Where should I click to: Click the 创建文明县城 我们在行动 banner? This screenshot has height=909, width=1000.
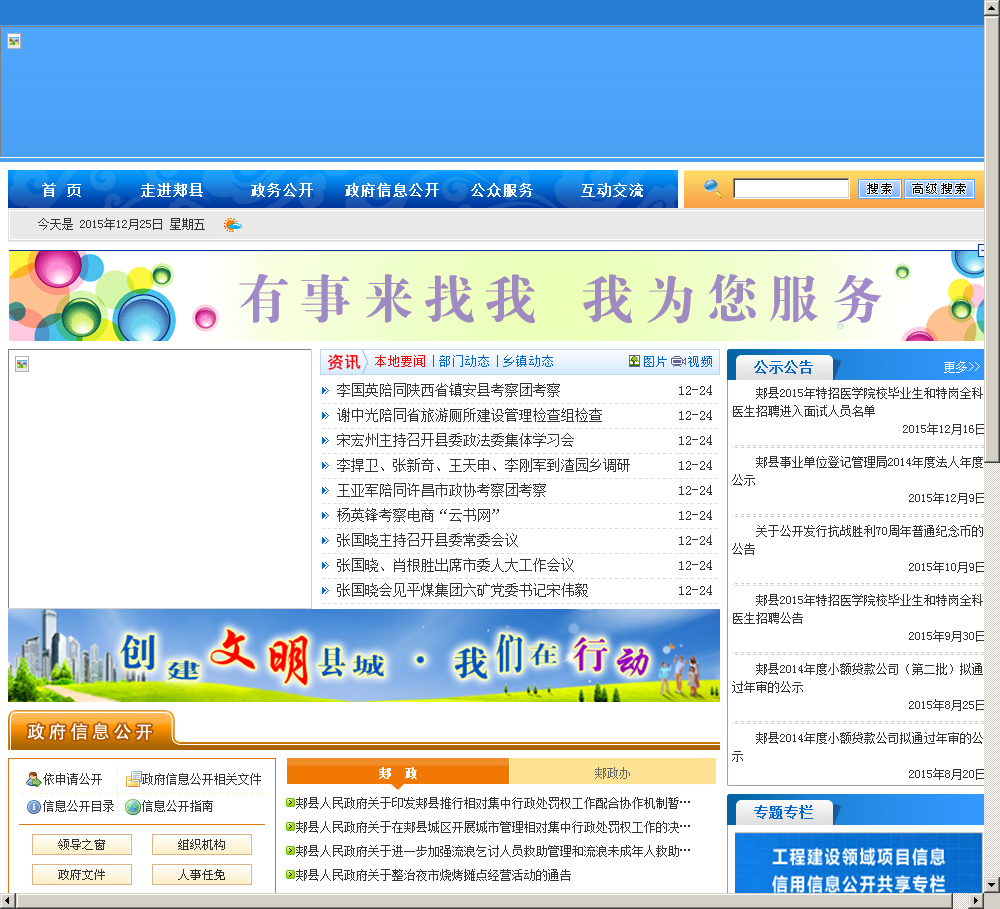364,655
